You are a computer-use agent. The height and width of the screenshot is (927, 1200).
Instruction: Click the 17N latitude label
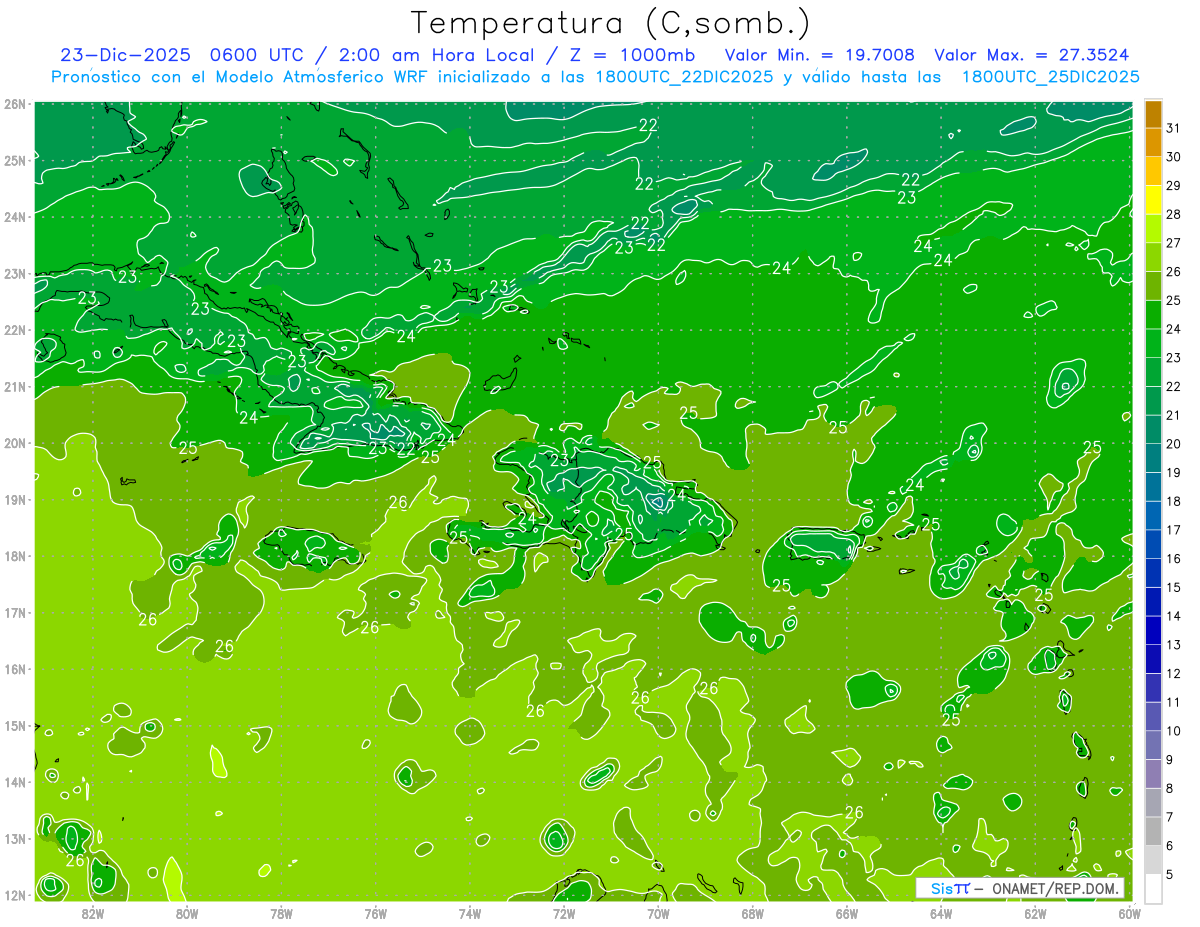(x=15, y=613)
